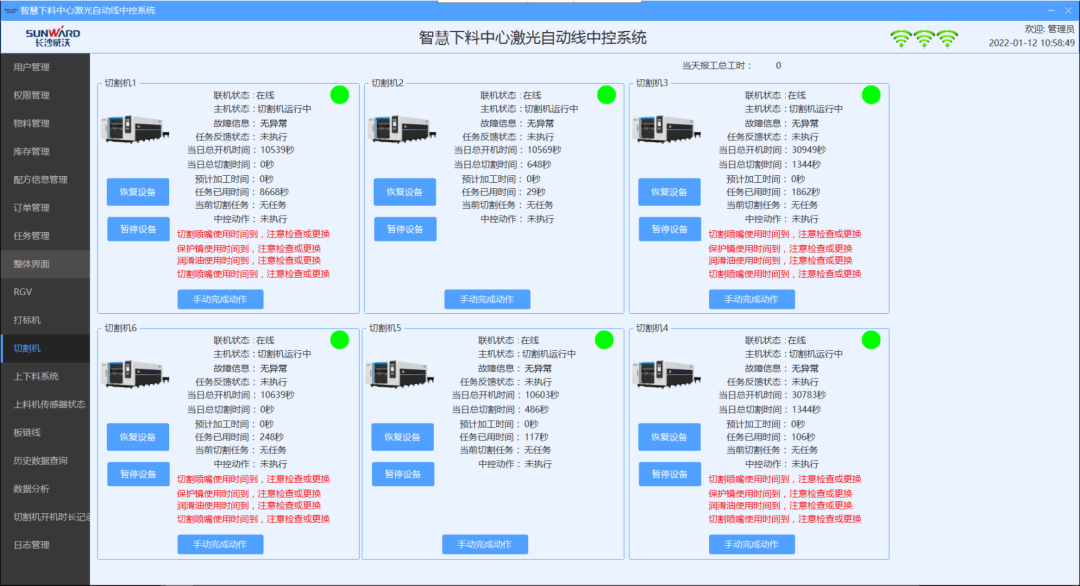Click the machine image in 切割机6 panel
The image size is (1080, 586).
[x=135, y=374]
